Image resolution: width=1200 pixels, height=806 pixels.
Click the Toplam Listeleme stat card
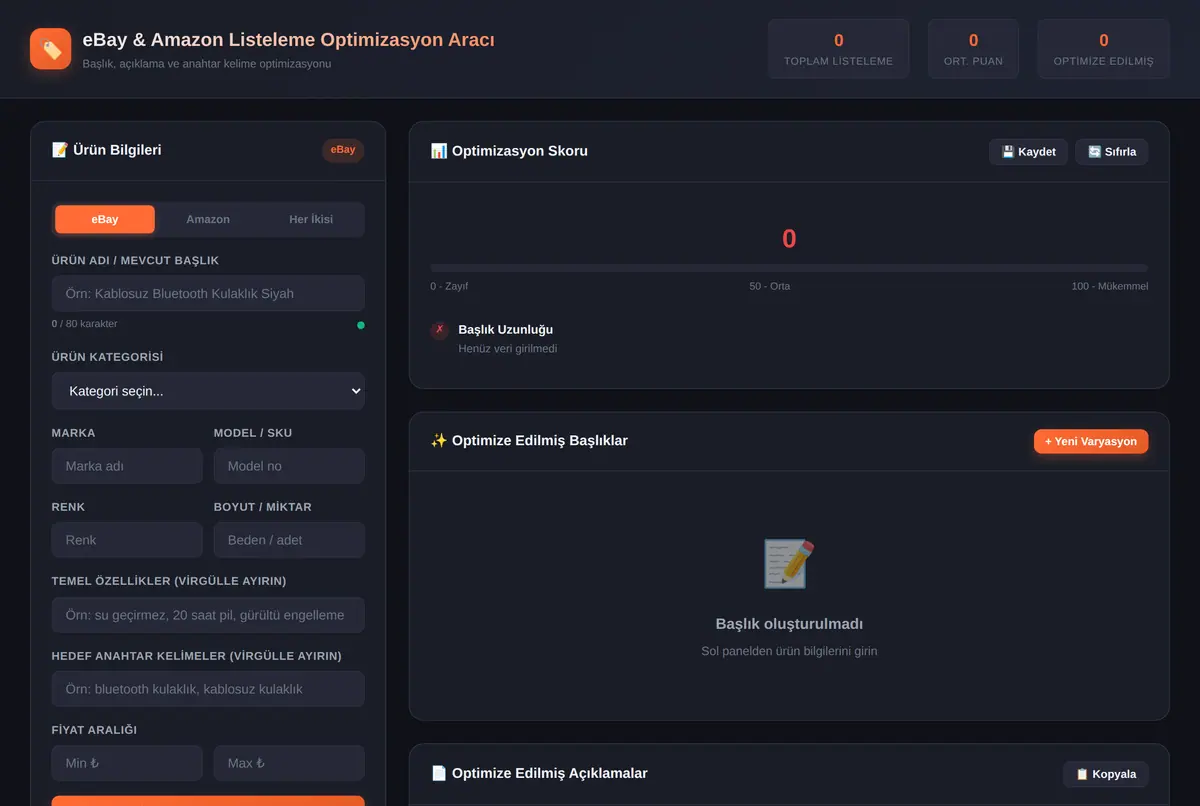tap(838, 49)
